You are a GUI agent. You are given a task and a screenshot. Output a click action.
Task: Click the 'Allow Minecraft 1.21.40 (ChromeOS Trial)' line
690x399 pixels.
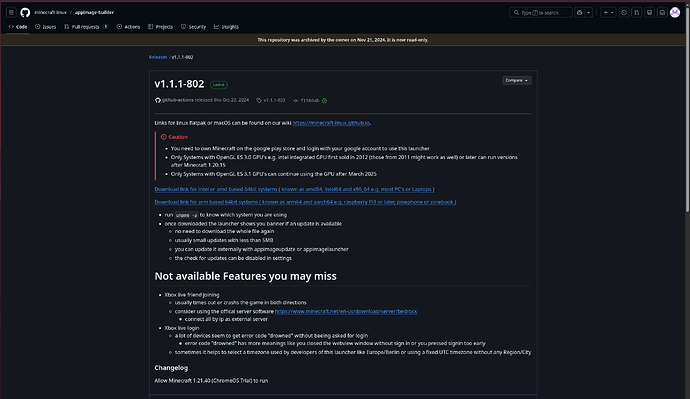coord(211,381)
